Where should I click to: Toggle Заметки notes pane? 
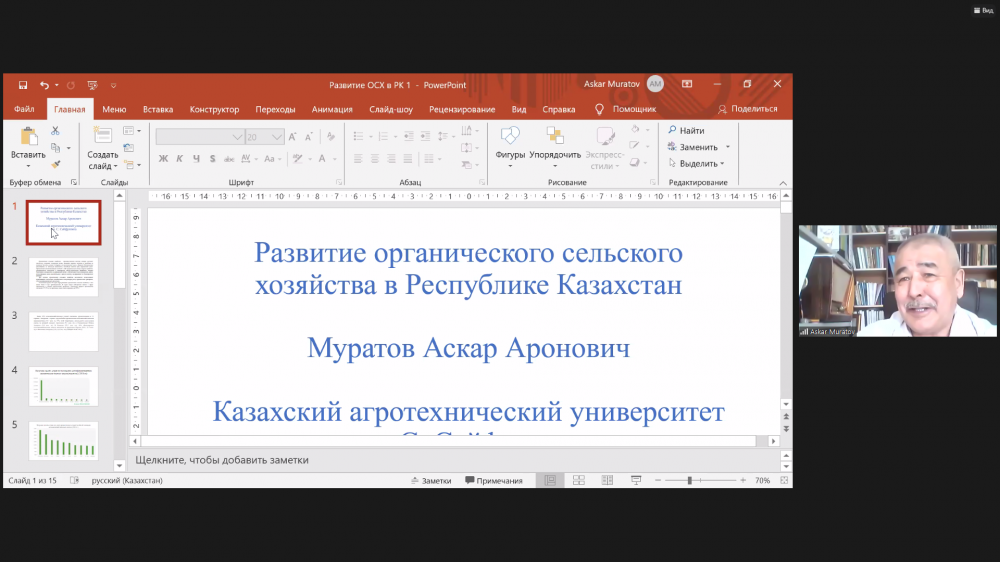(x=431, y=481)
